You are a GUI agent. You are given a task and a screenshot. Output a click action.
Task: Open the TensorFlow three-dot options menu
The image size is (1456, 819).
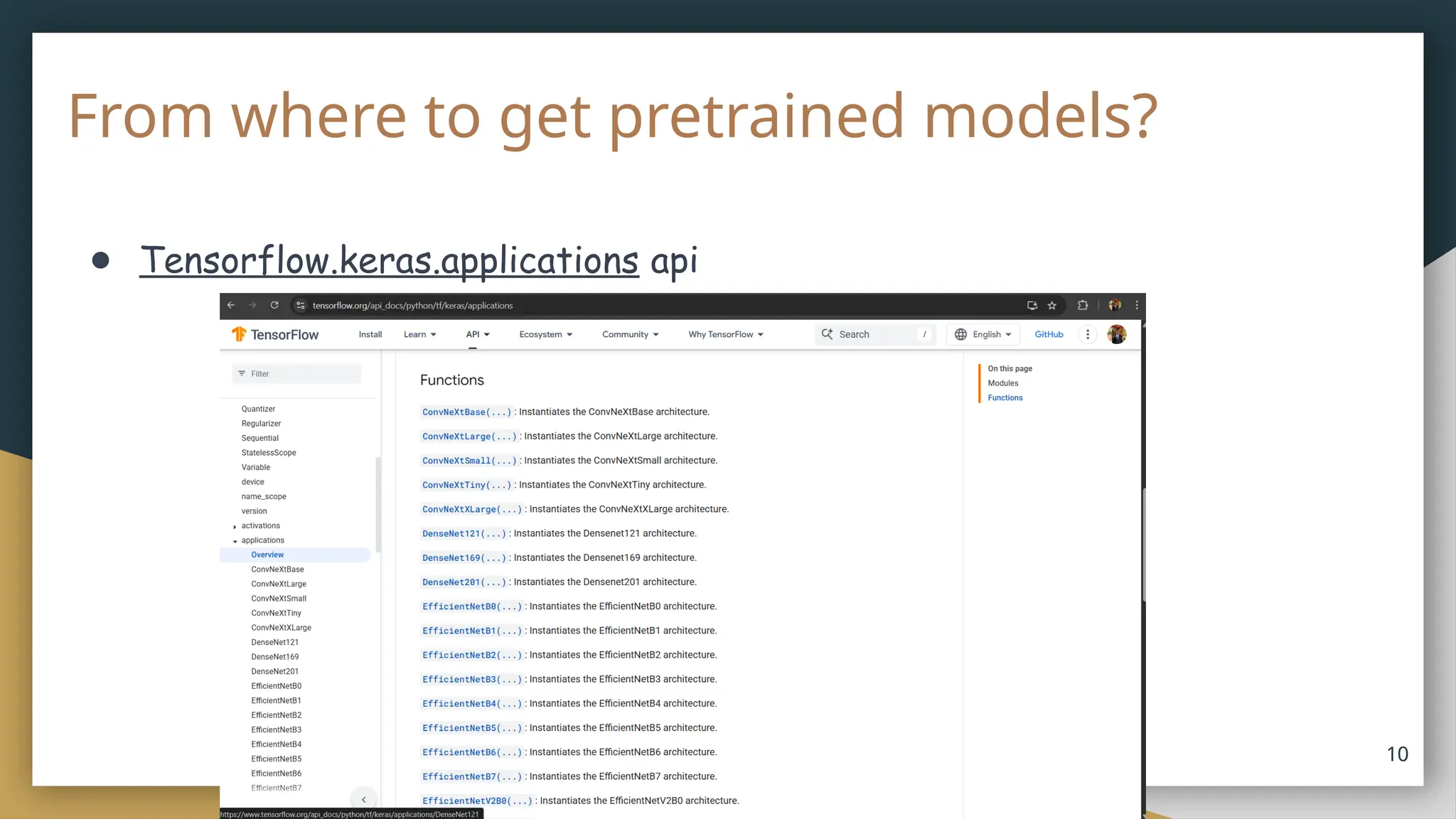pyautogui.click(x=1088, y=334)
